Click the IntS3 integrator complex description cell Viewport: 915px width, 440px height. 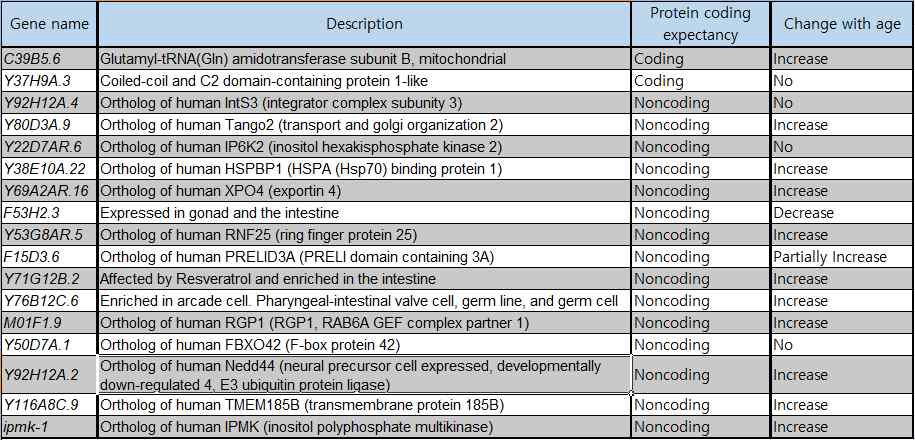pyautogui.click(x=364, y=103)
